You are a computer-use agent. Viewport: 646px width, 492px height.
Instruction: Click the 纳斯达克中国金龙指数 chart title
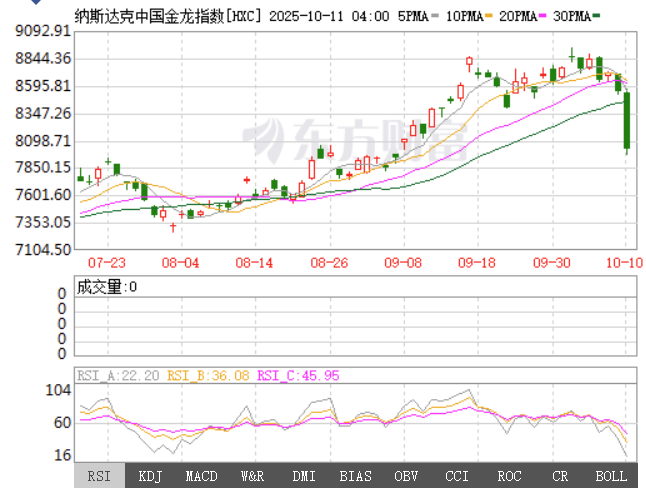(149, 16)
